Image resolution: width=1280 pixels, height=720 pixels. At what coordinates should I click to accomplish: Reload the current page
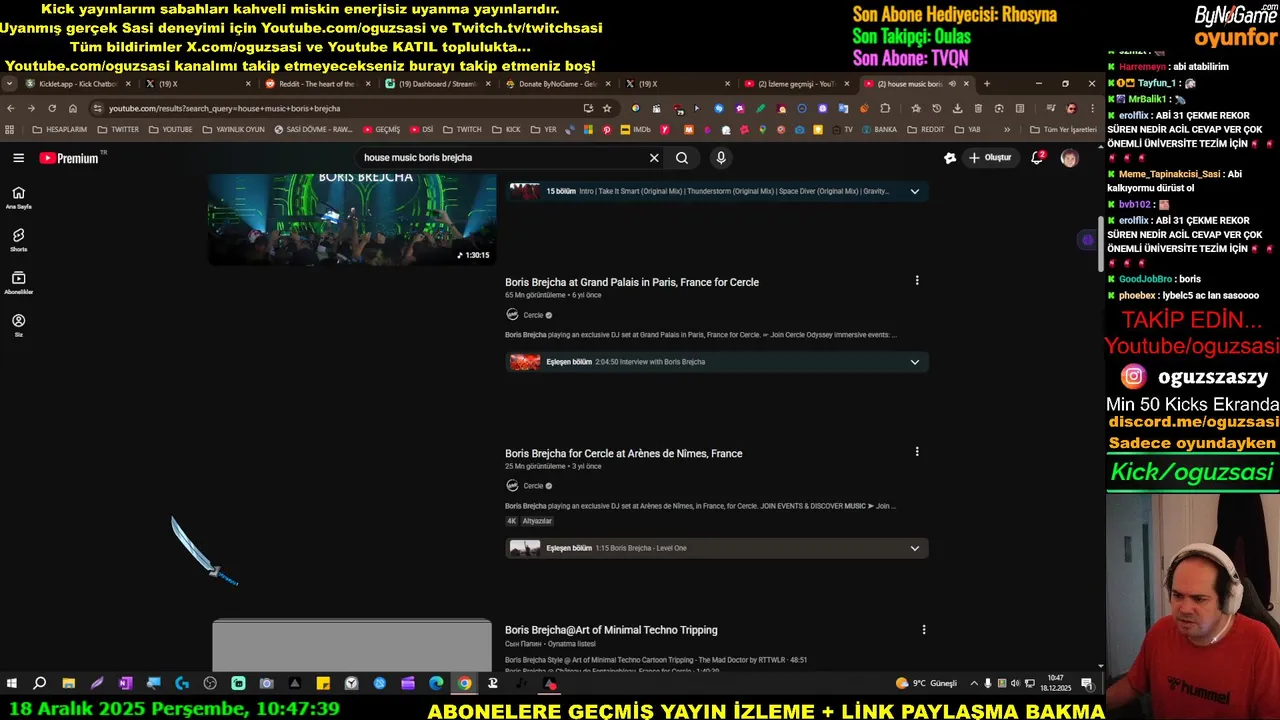[x=52, y=108]
